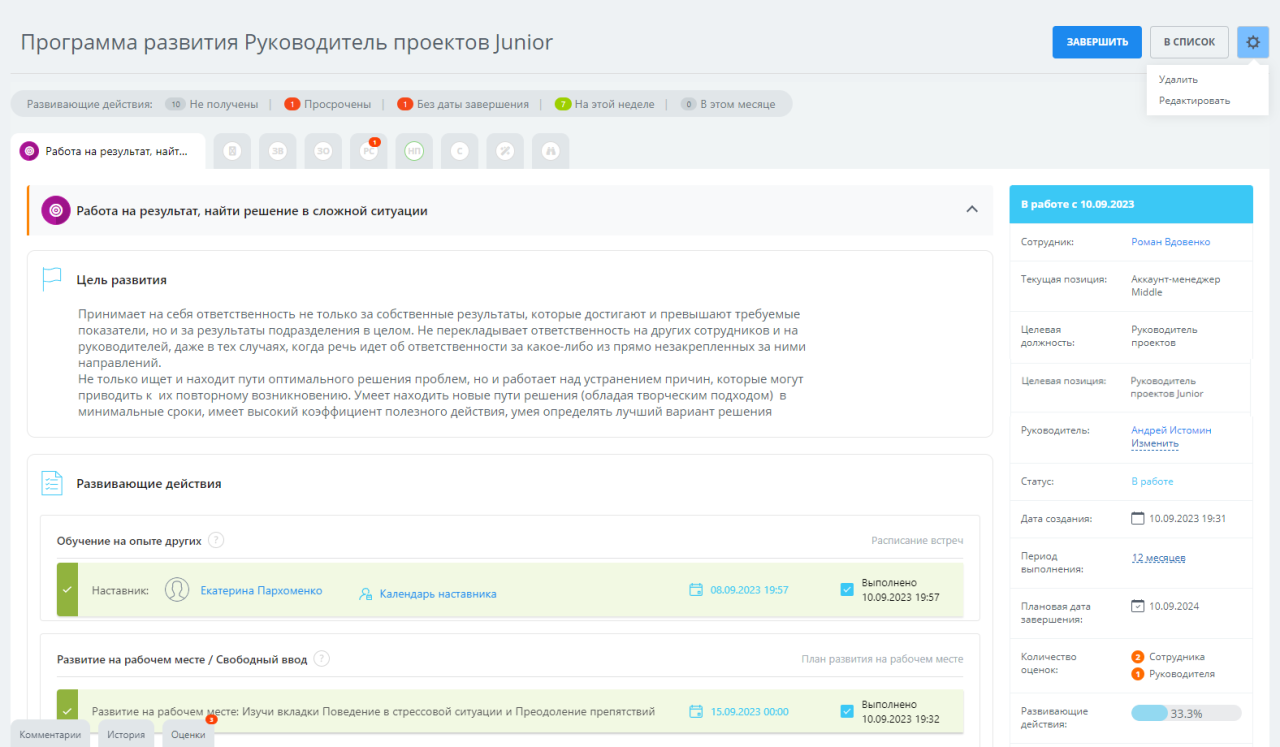
Task: Untick 'Выполнено' checkbox dated 10.09.2023 19:32
Action: point(847,711)
